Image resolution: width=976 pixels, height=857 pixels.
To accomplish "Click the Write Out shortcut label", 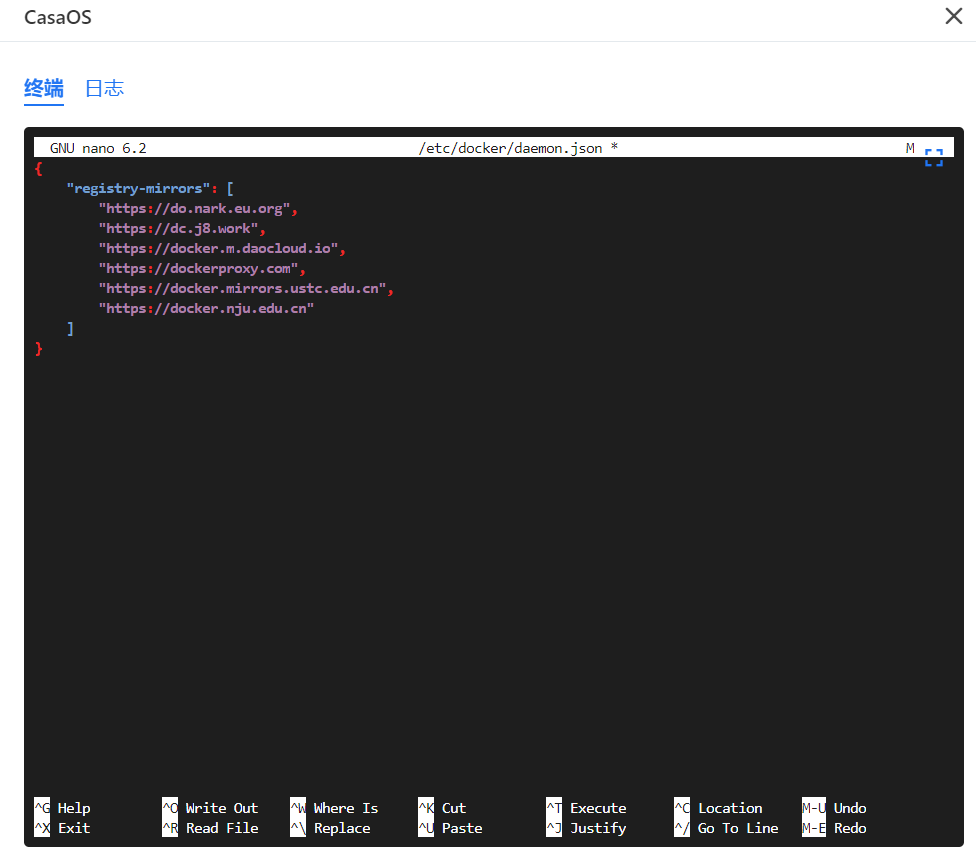I will coord(222,808).
